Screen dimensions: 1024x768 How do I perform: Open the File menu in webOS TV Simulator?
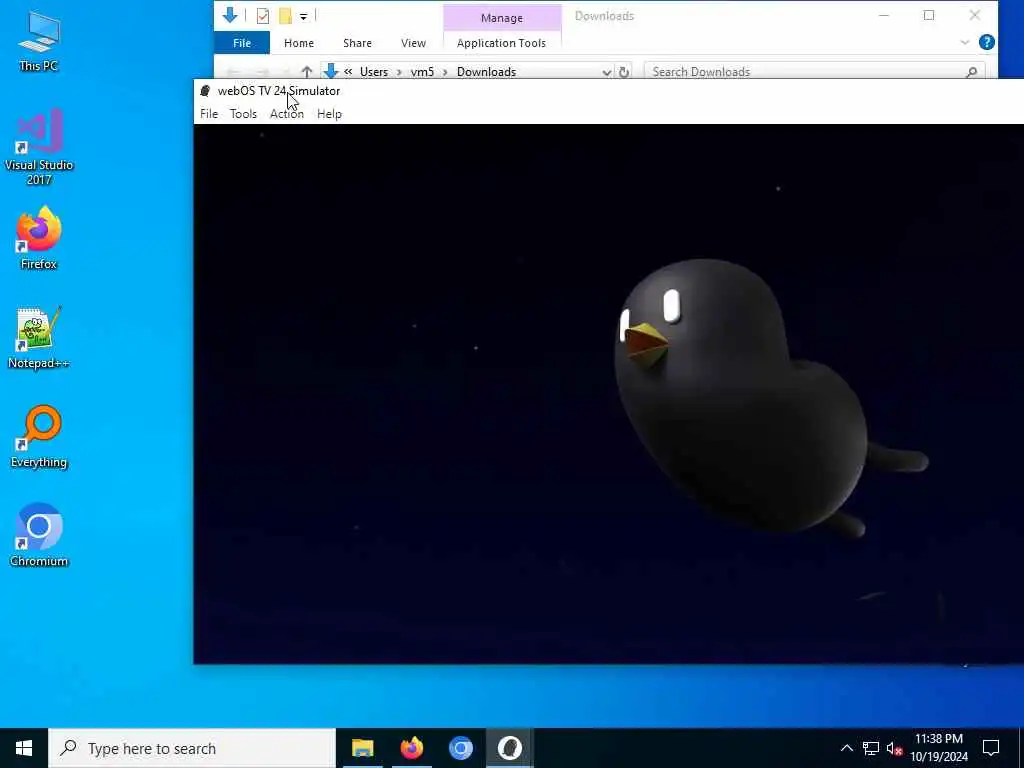pos(209,114)
